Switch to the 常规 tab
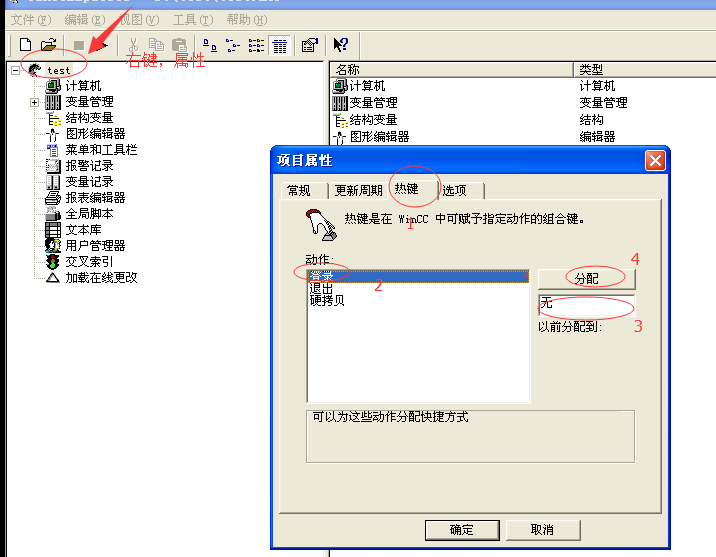 304,190
